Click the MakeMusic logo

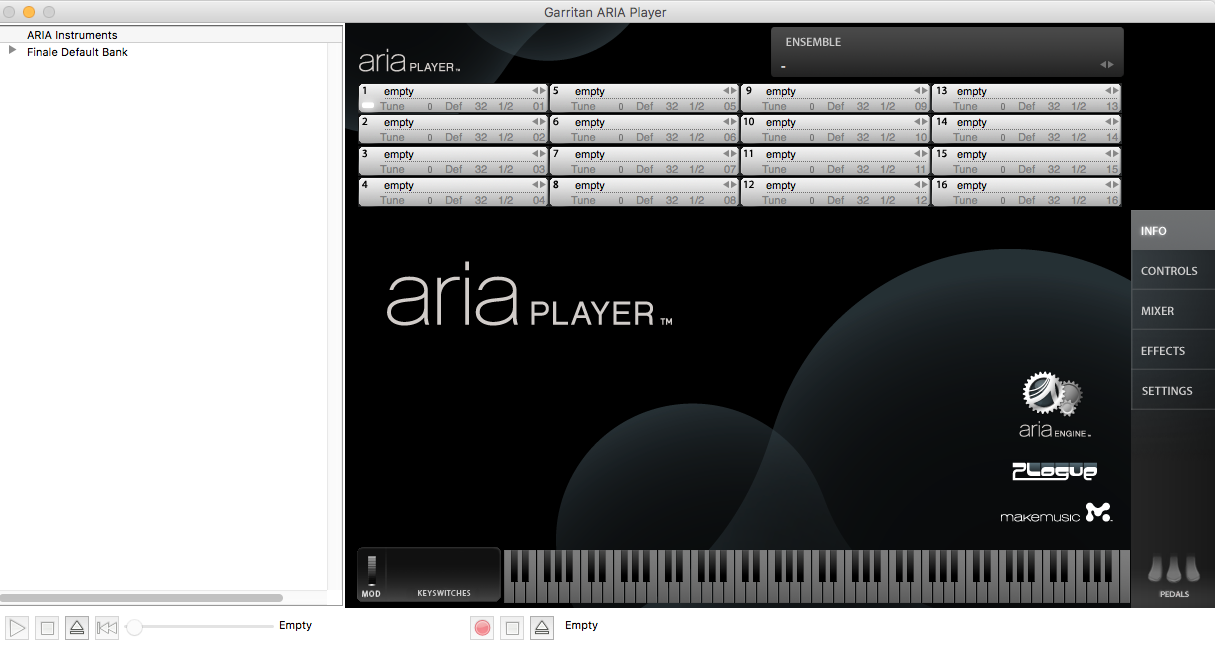coord(1056,514)
